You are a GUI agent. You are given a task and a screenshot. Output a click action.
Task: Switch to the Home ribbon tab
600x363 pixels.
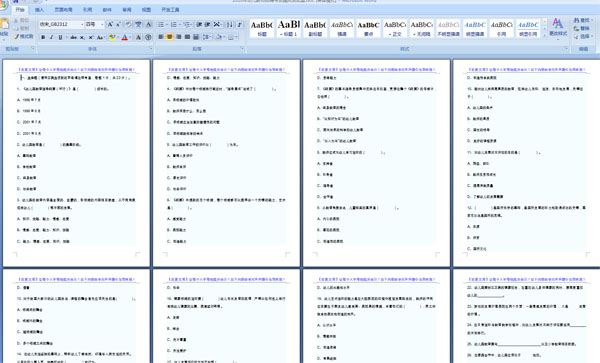(20, 10)
